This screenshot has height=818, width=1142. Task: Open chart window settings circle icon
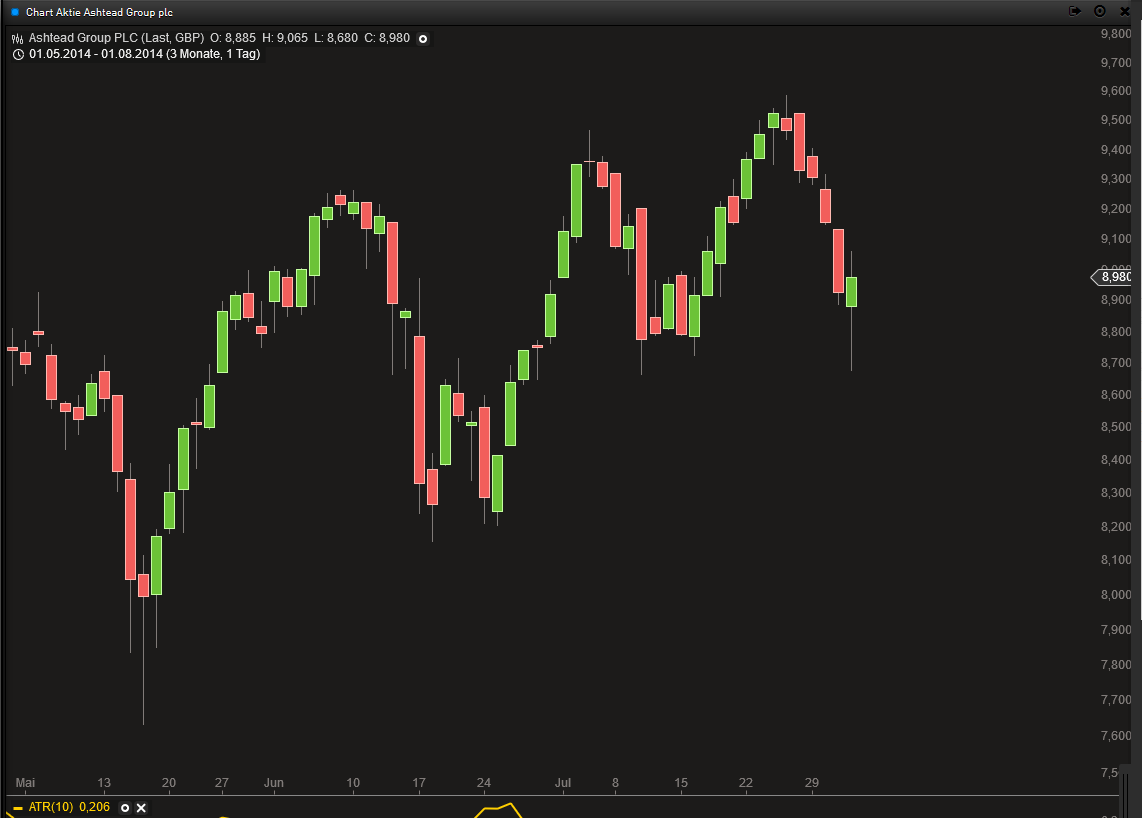pos(1100,11)
